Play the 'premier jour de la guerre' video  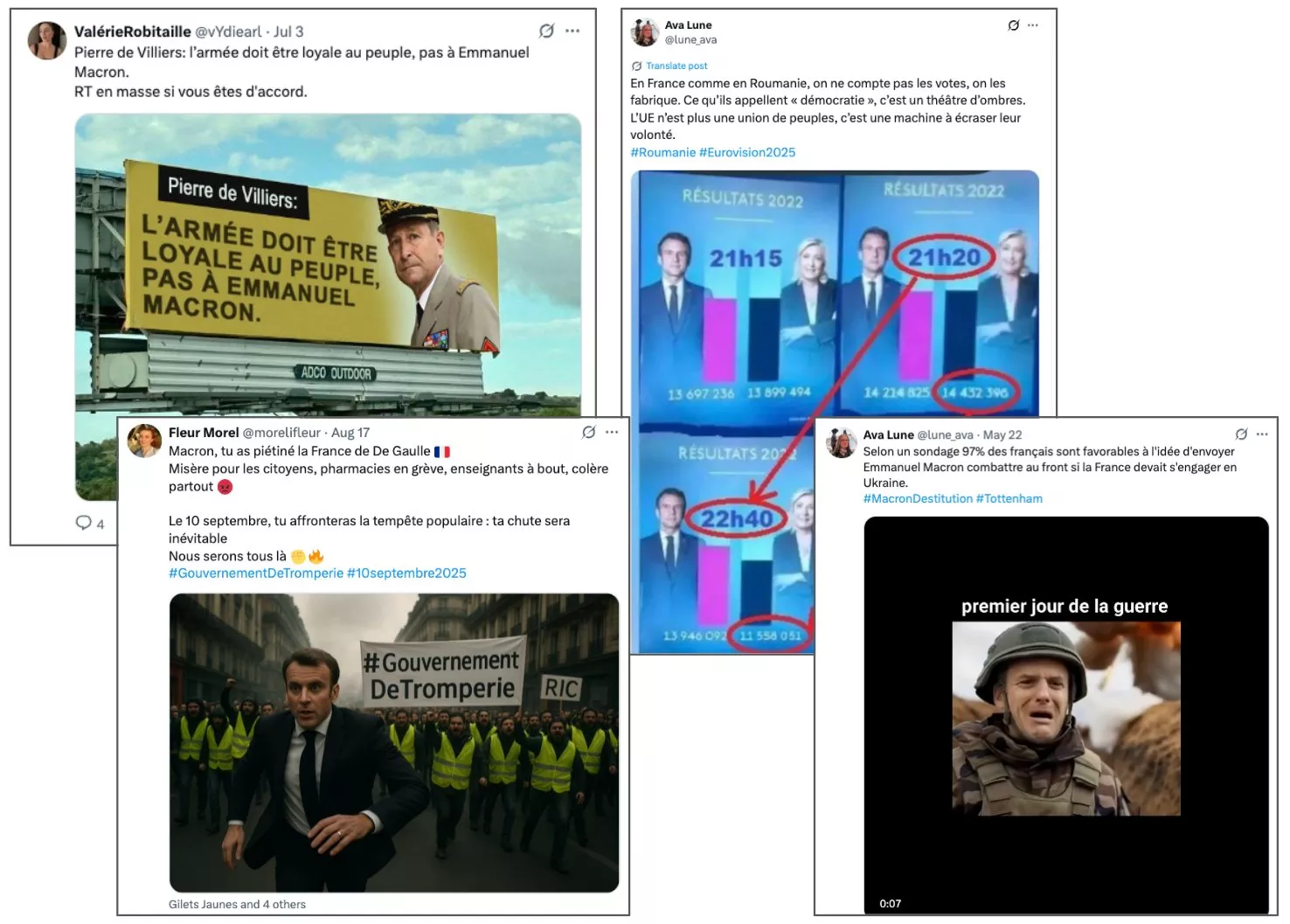[x=1065, y=715]
